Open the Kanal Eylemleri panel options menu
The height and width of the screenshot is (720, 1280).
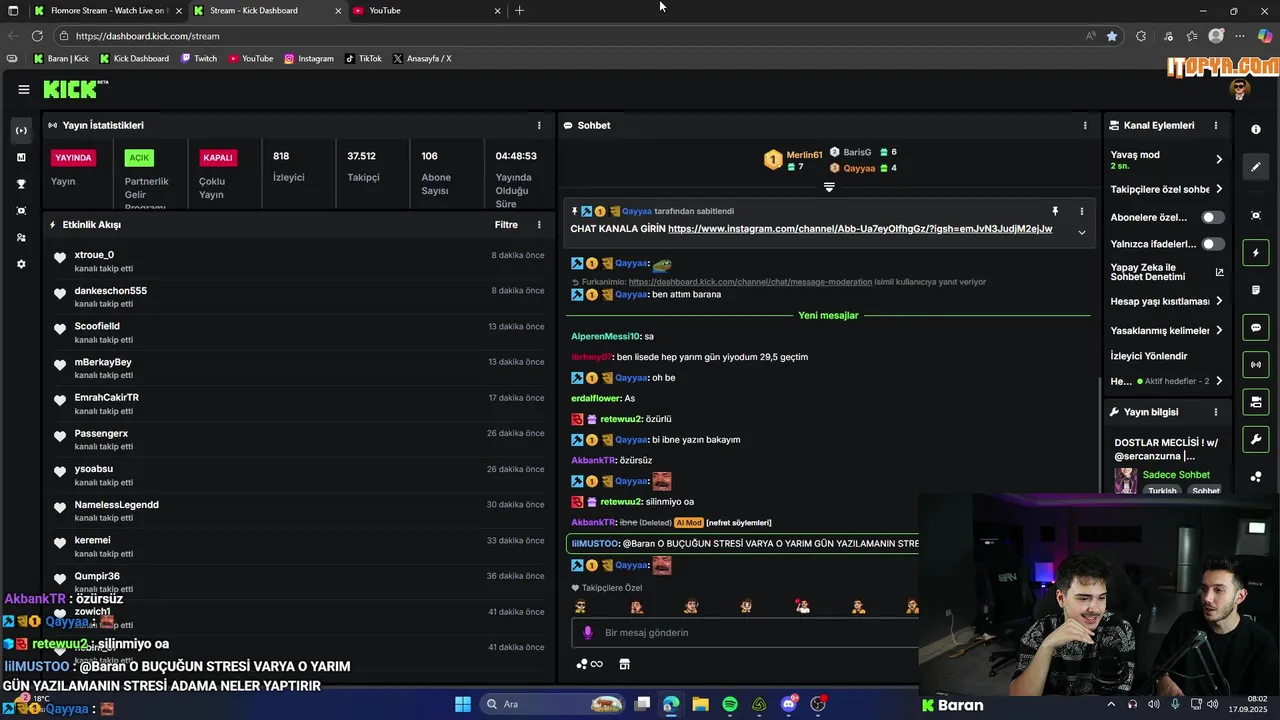1216,125
